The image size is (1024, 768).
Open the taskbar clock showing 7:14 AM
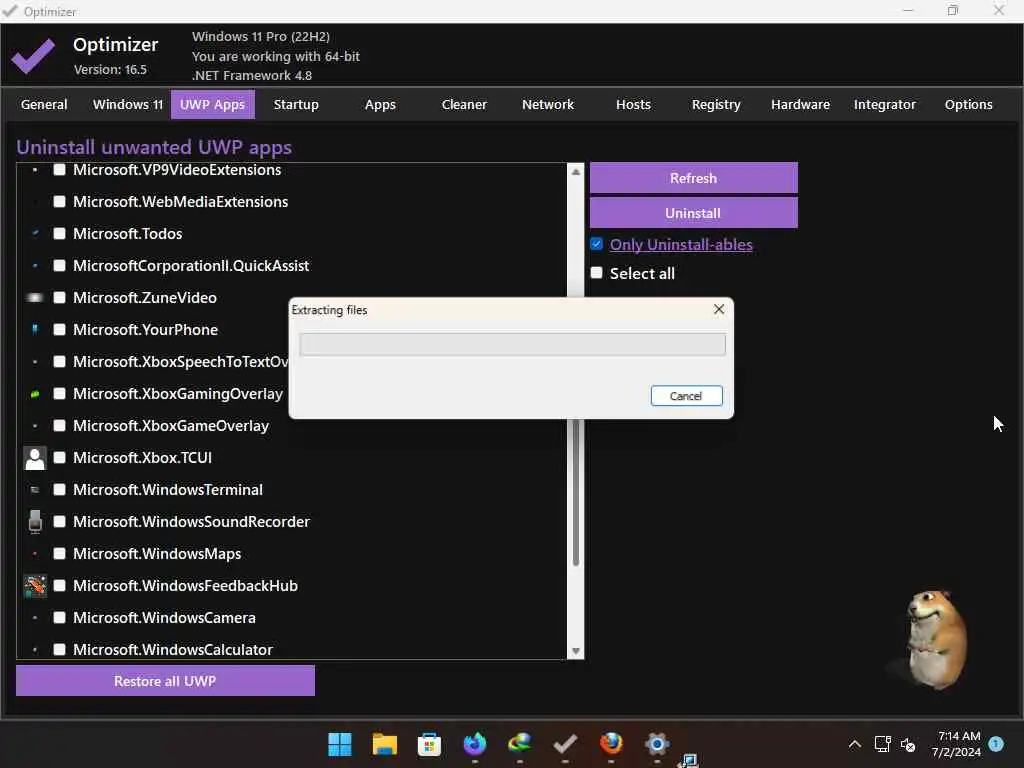click(957, 744)
